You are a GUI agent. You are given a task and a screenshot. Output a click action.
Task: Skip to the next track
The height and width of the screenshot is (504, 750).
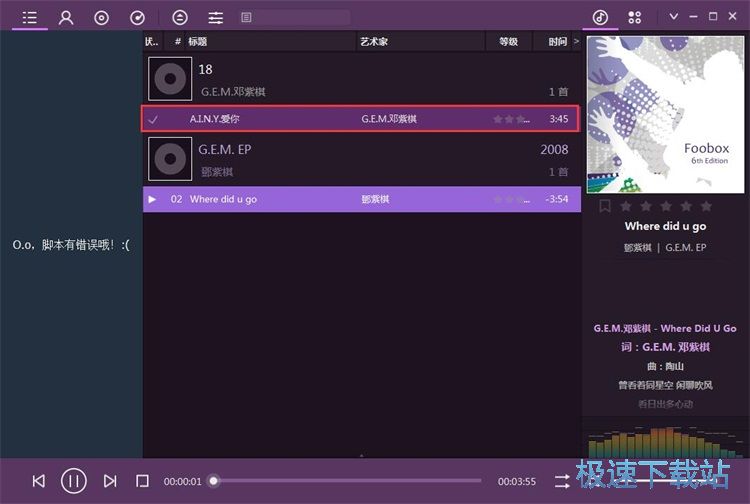point(110,481)
